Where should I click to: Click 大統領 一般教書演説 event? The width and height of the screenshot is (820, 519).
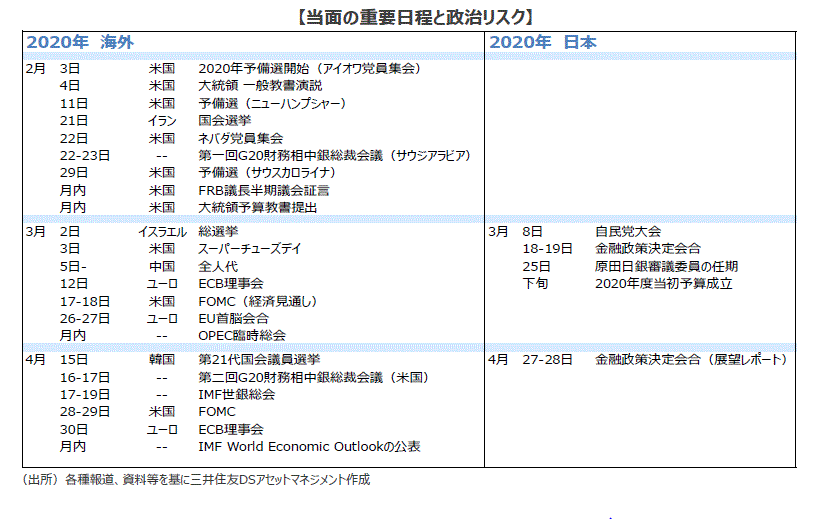tap(260, 86)
